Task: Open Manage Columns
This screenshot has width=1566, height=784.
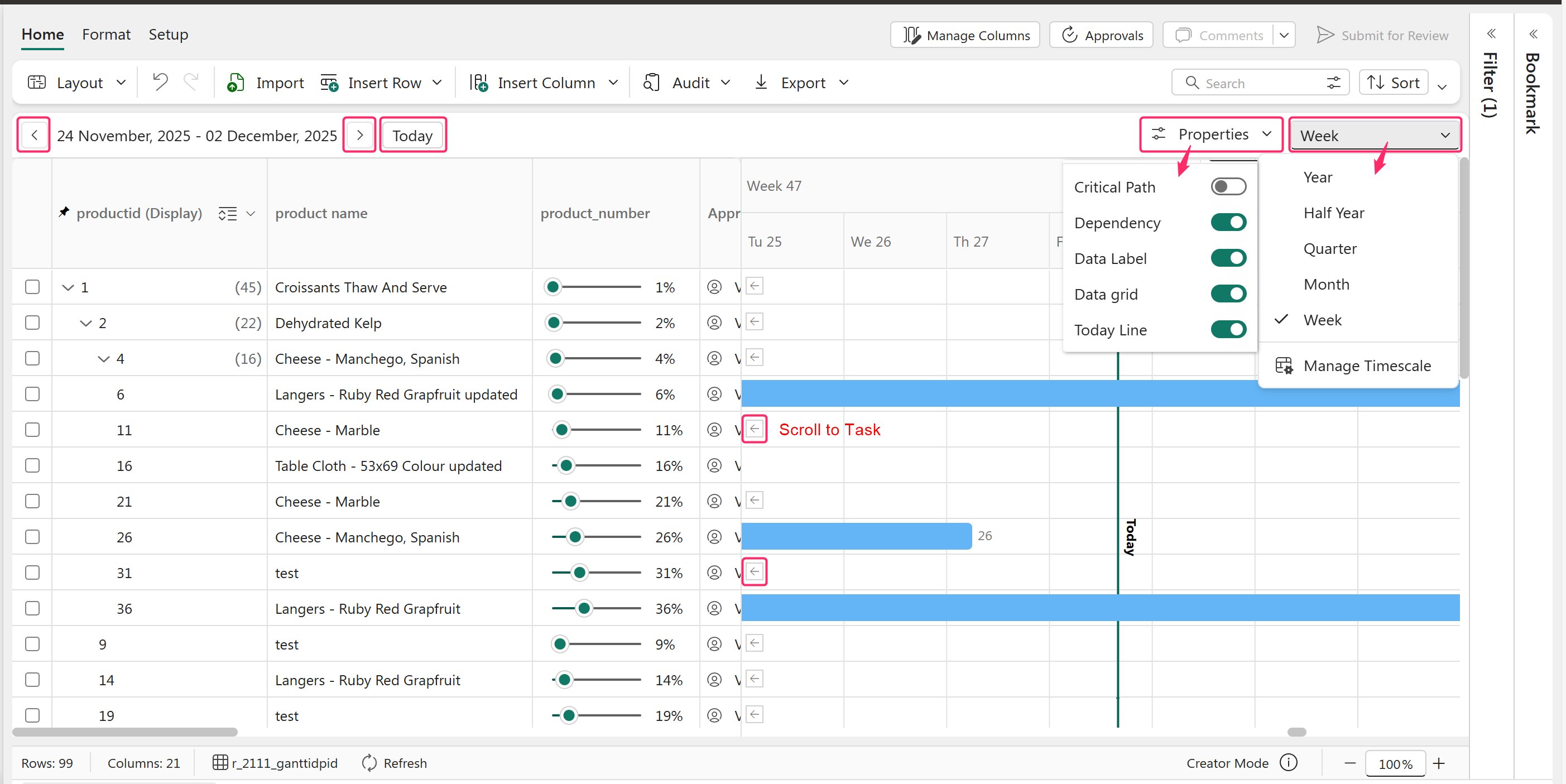Action: (965, 35)
